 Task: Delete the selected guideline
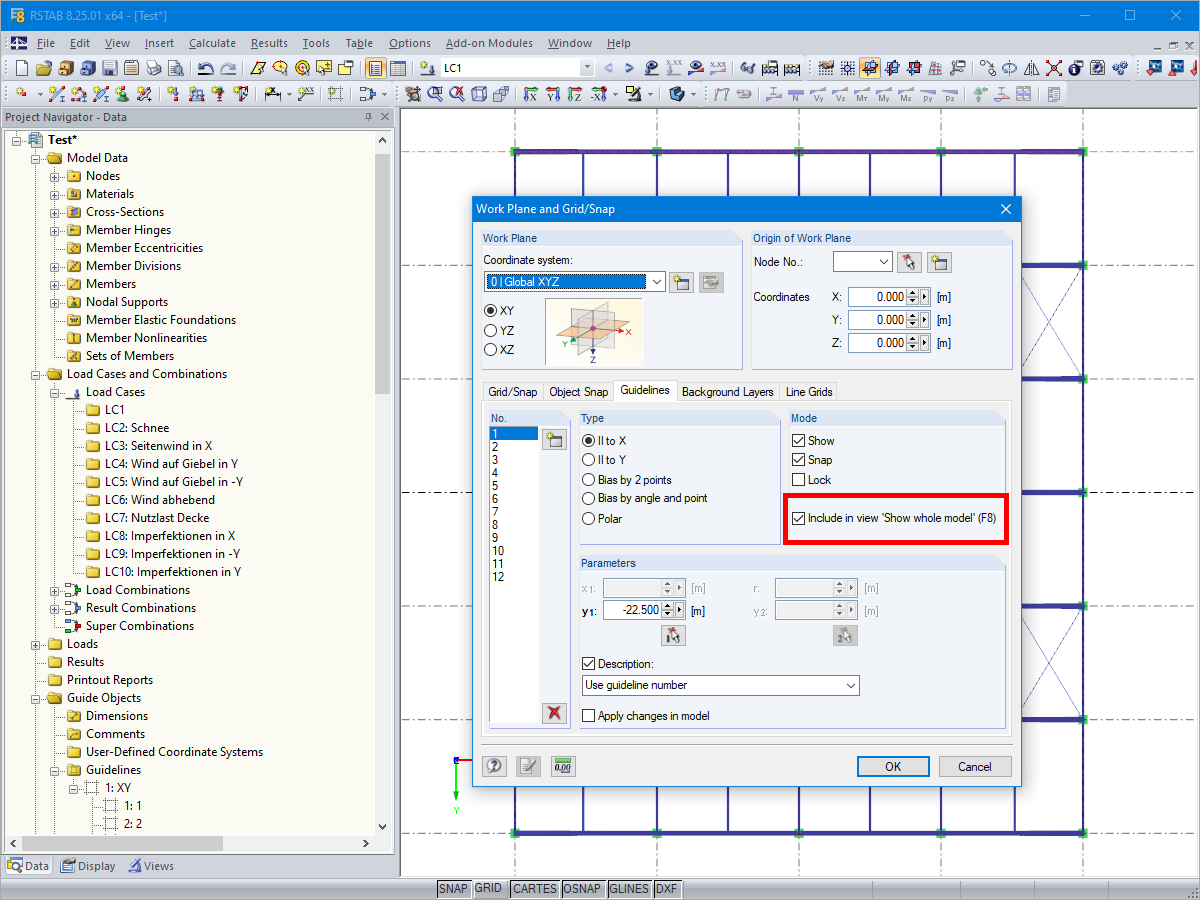click(554, 713)
